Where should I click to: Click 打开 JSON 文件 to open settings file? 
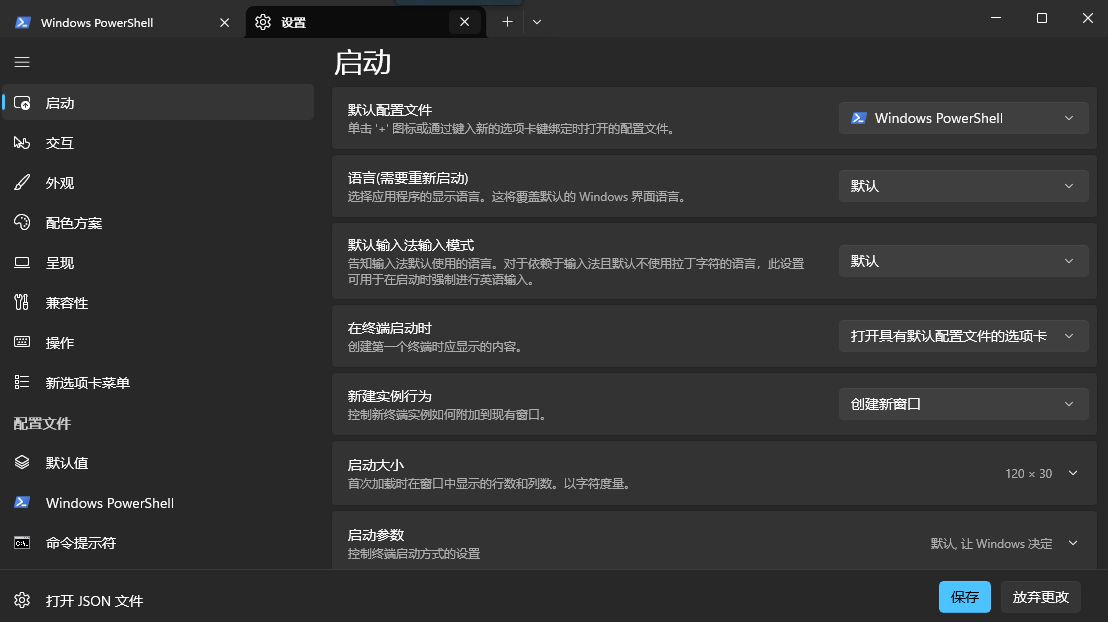tap(94, 601)
